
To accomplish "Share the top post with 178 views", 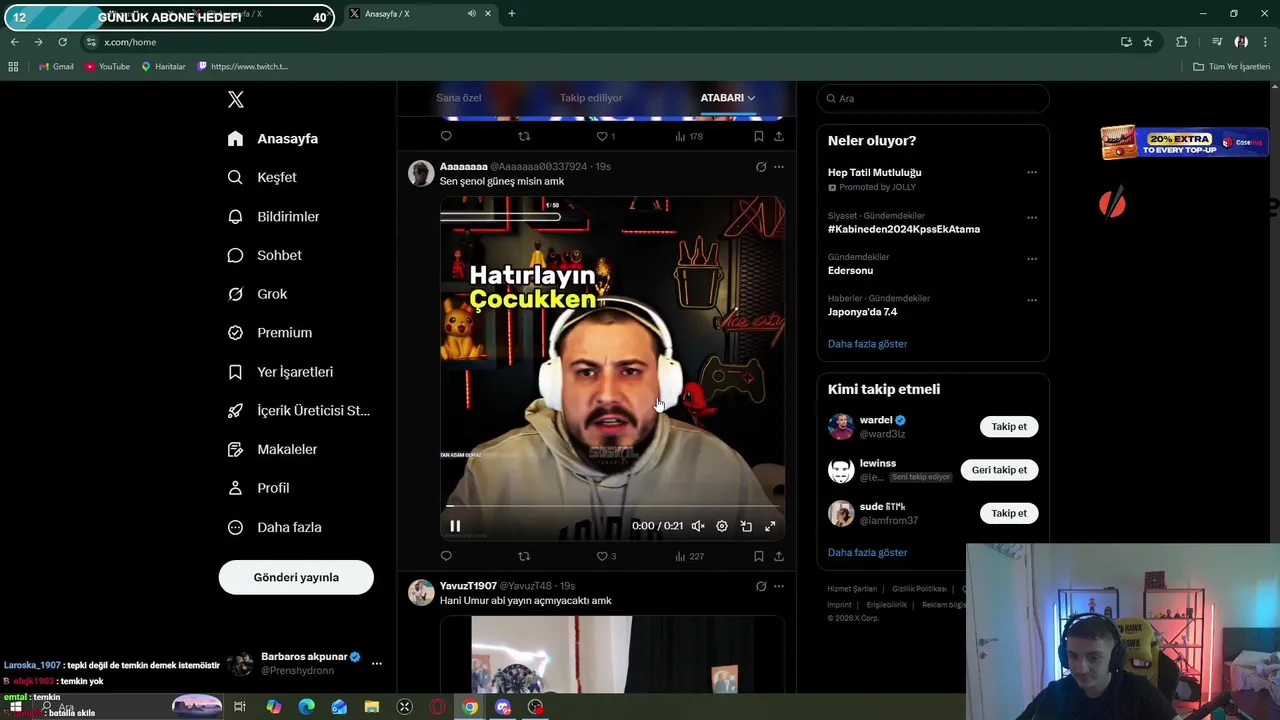I will click(x=779, y=136).
